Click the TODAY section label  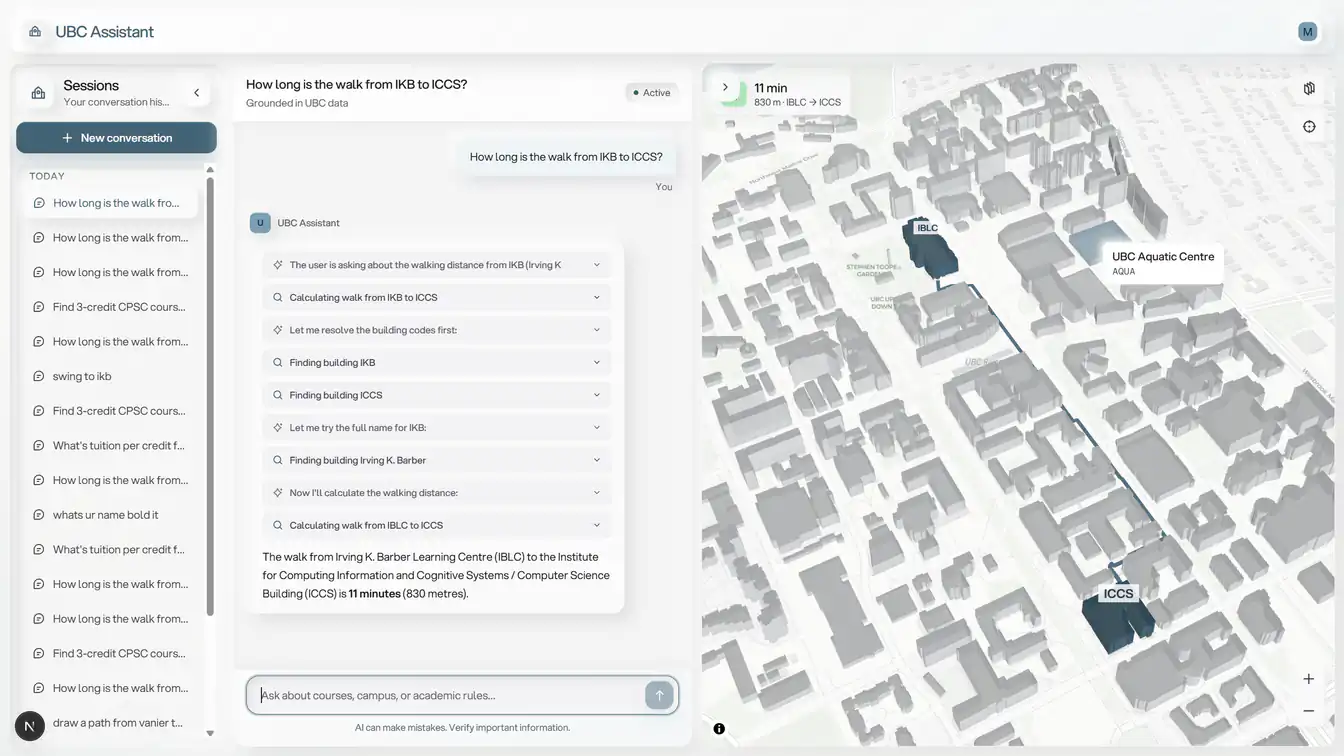(47, 176)
